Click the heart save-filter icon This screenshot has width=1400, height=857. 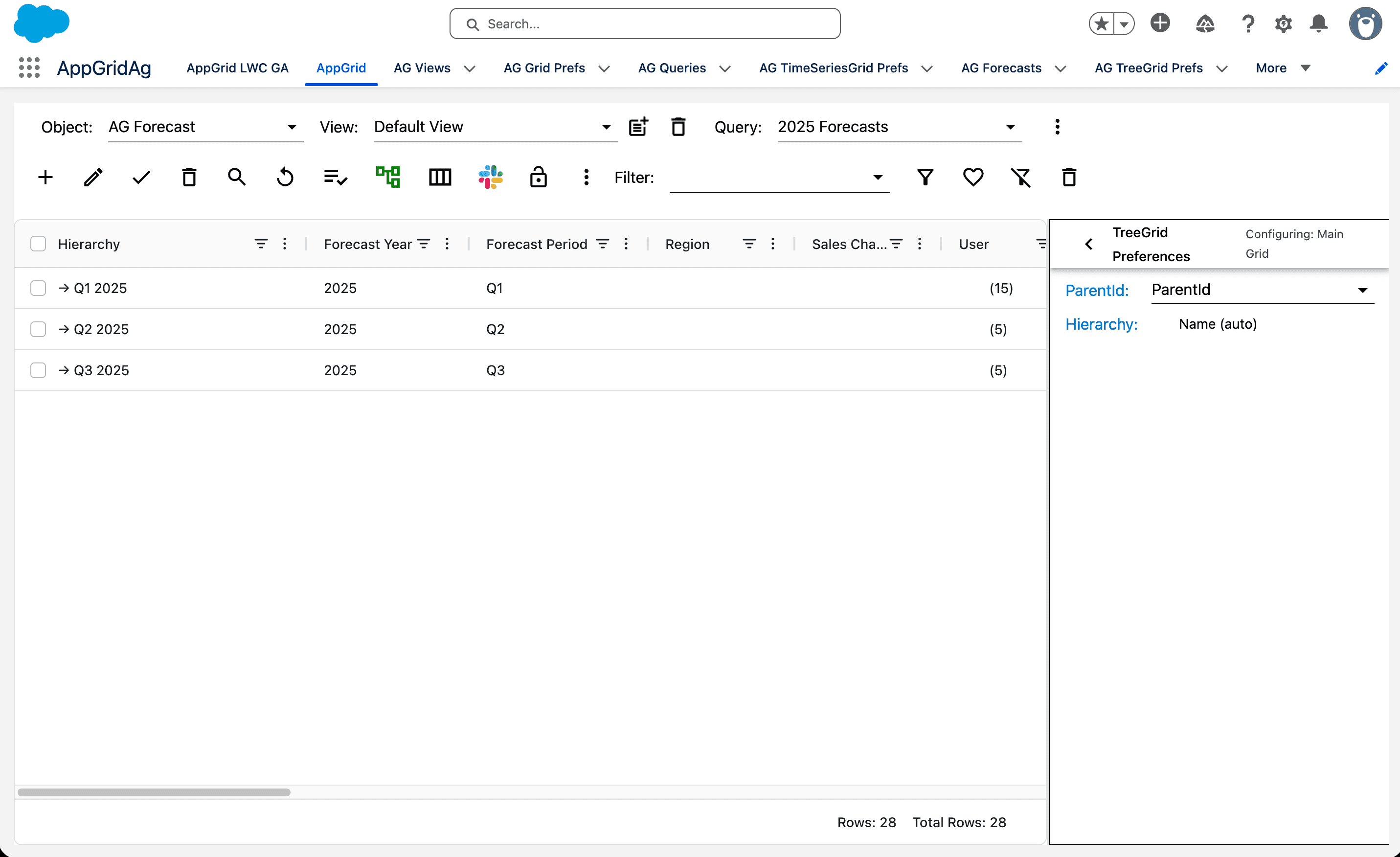coord(973,177)
